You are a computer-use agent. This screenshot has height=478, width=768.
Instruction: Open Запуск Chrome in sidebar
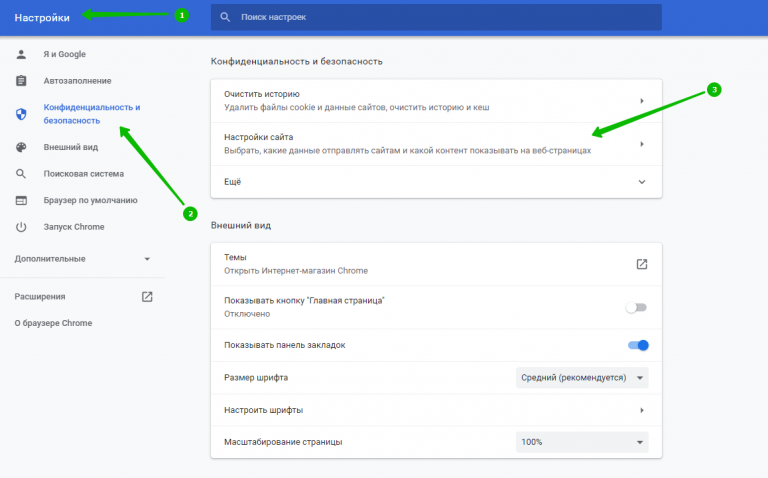(x=73, y=227)
